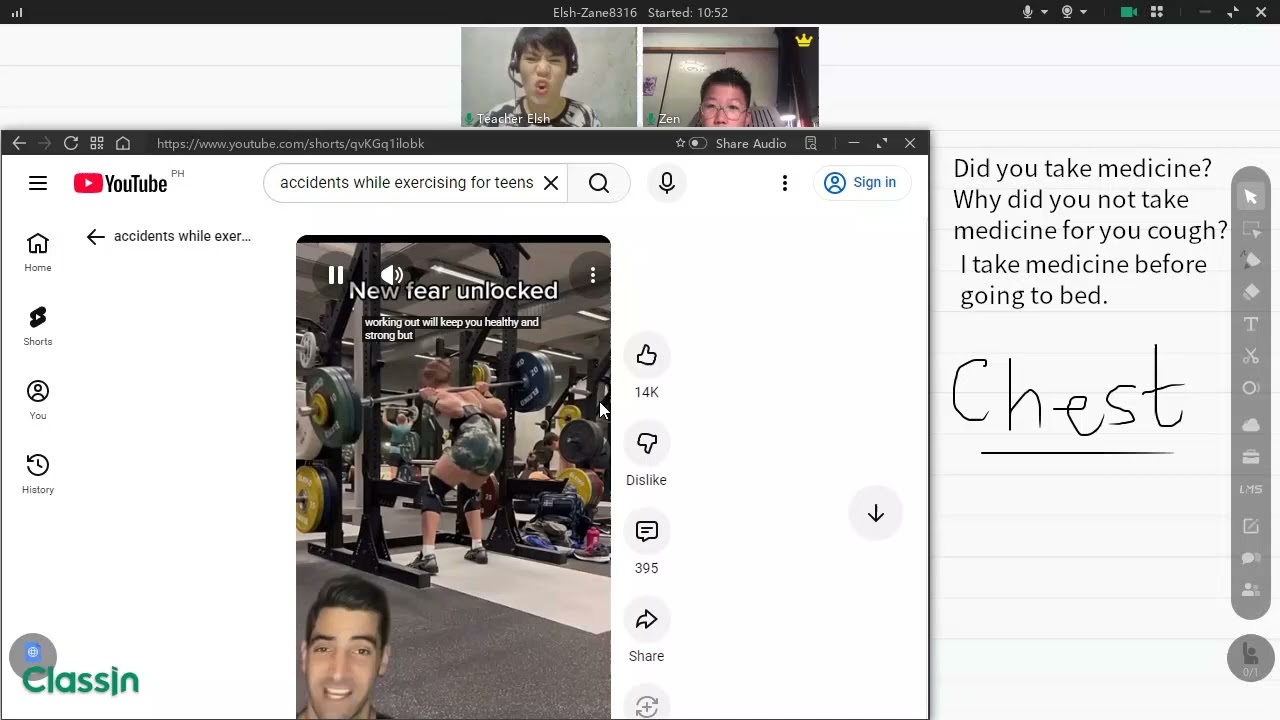
Task: Click the YouTube logo
Action: pos(120,183)
